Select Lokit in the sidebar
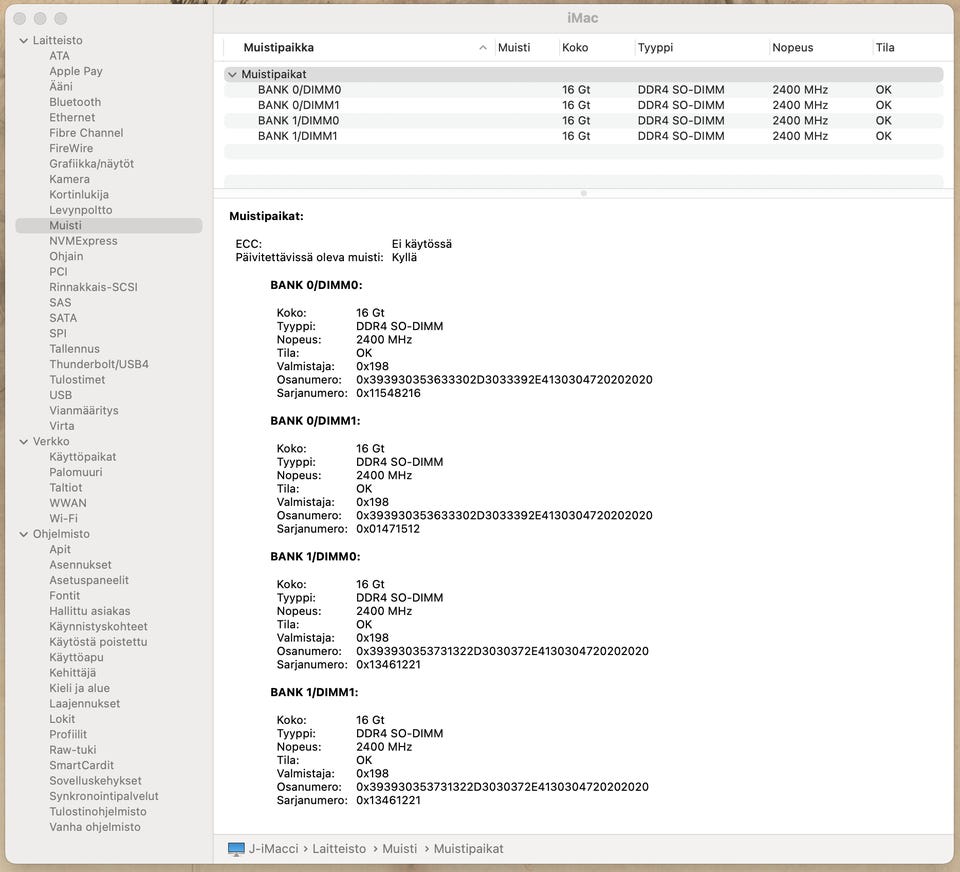This screenshot has width=960, height=872. tap(62, 719)
